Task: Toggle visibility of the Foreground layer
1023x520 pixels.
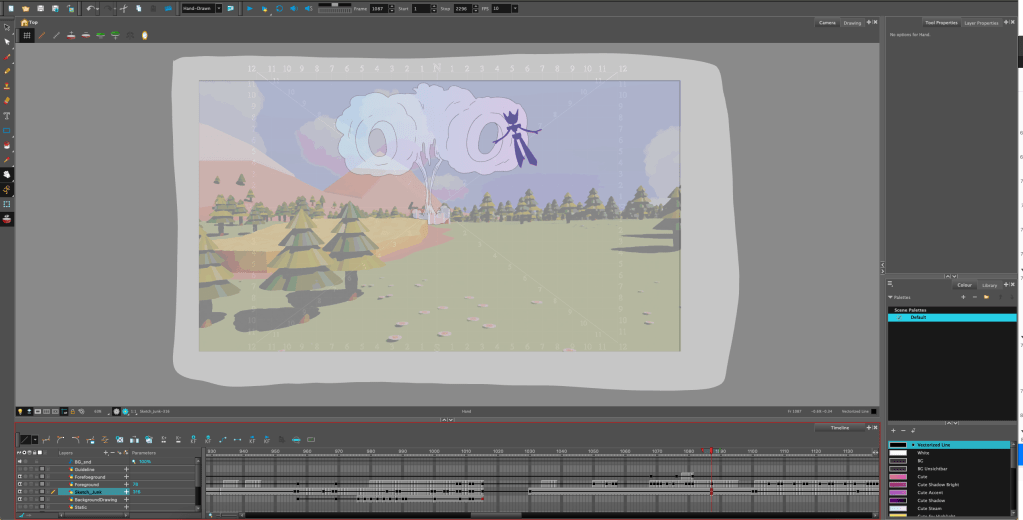Action: tap(19, 484)
